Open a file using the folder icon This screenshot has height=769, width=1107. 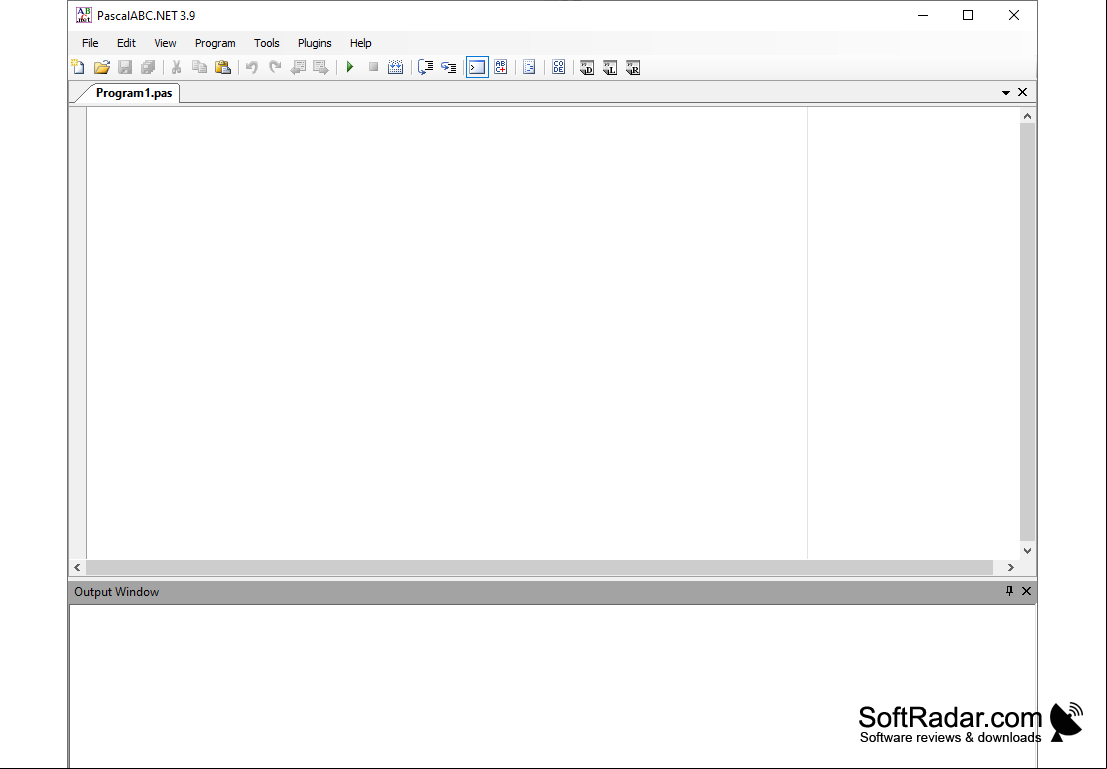[x=102, y=67]
